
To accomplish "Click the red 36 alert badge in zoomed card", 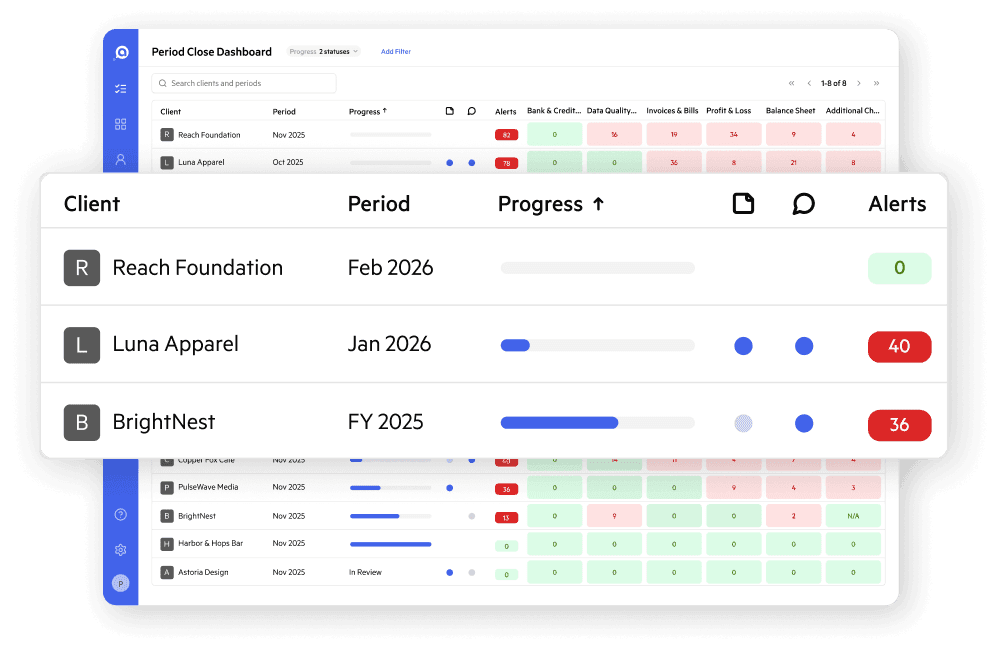I will coord(899,425).
